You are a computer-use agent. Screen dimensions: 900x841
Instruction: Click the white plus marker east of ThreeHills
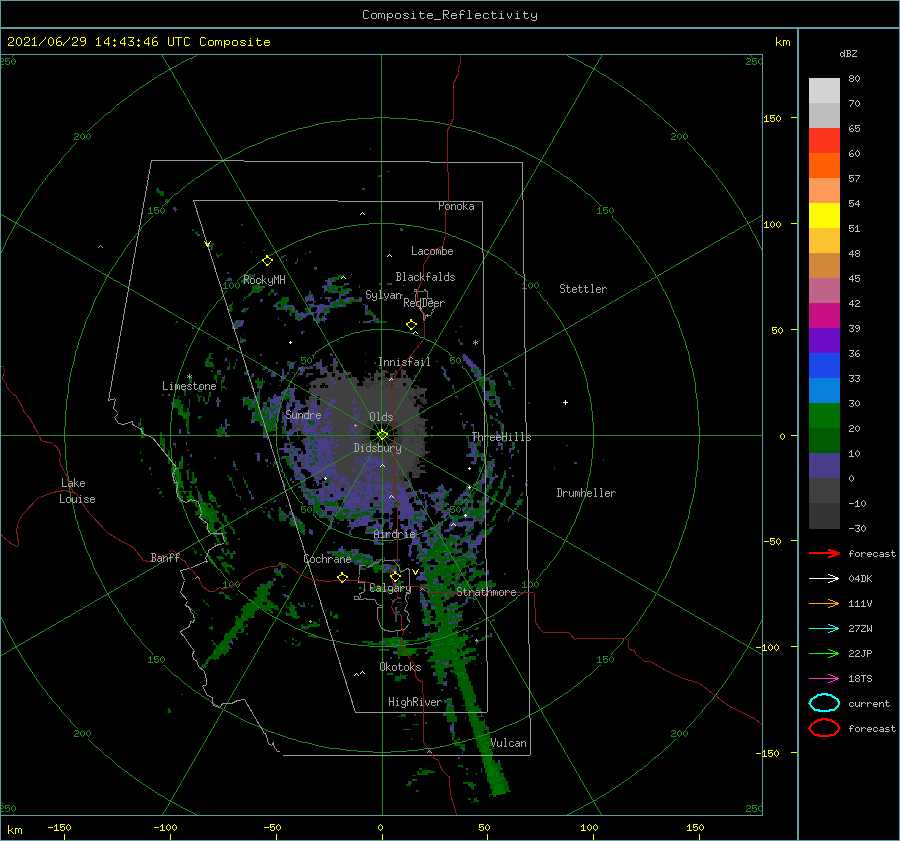[x=565, y=402]
